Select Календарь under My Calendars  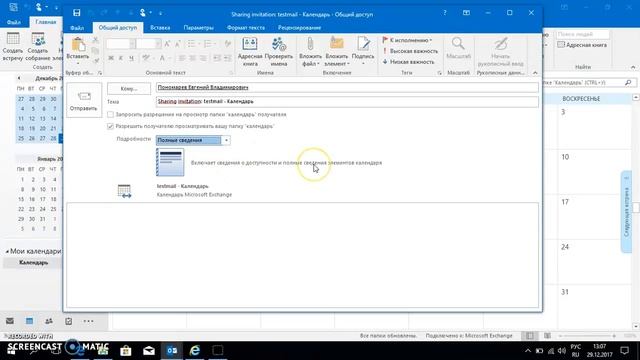tap(33, 262)
